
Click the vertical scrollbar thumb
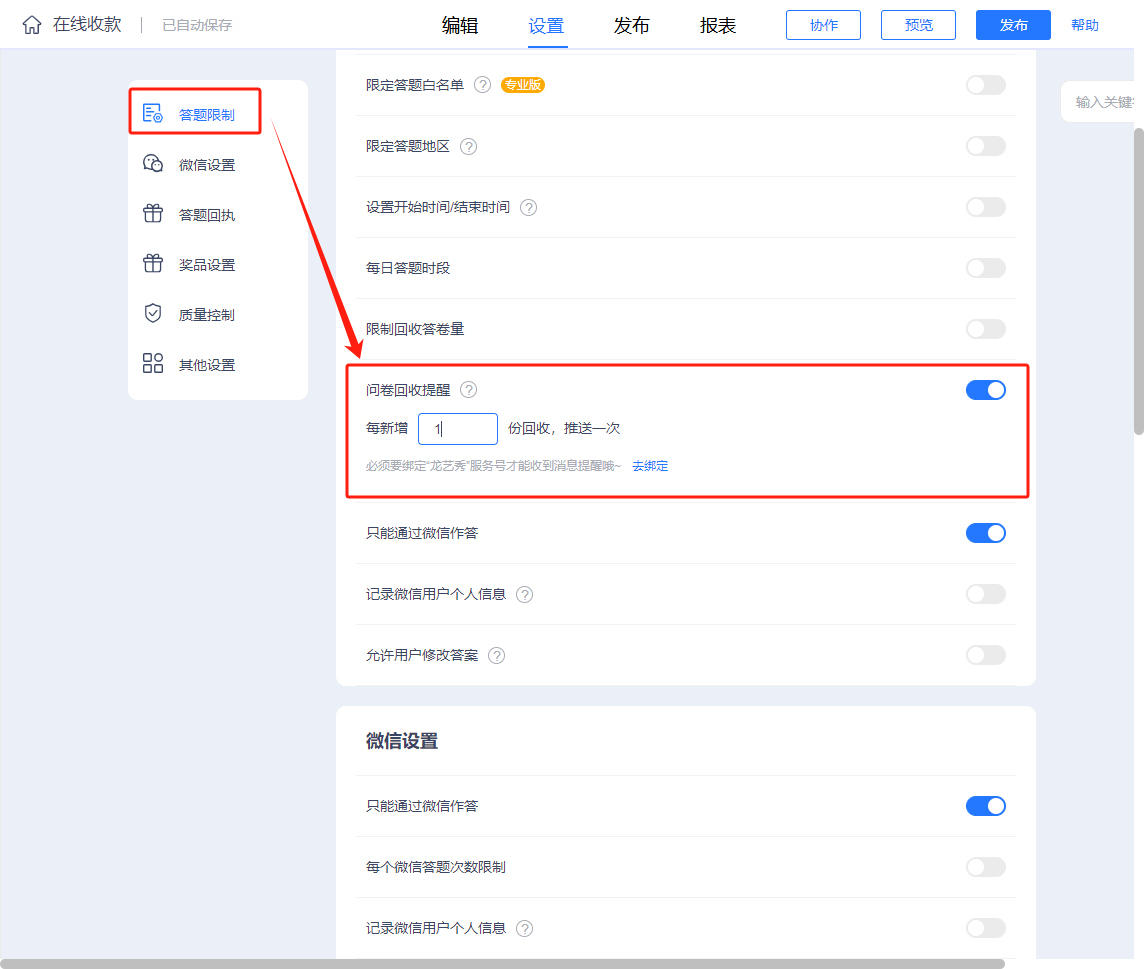(x=1138, y=281)
